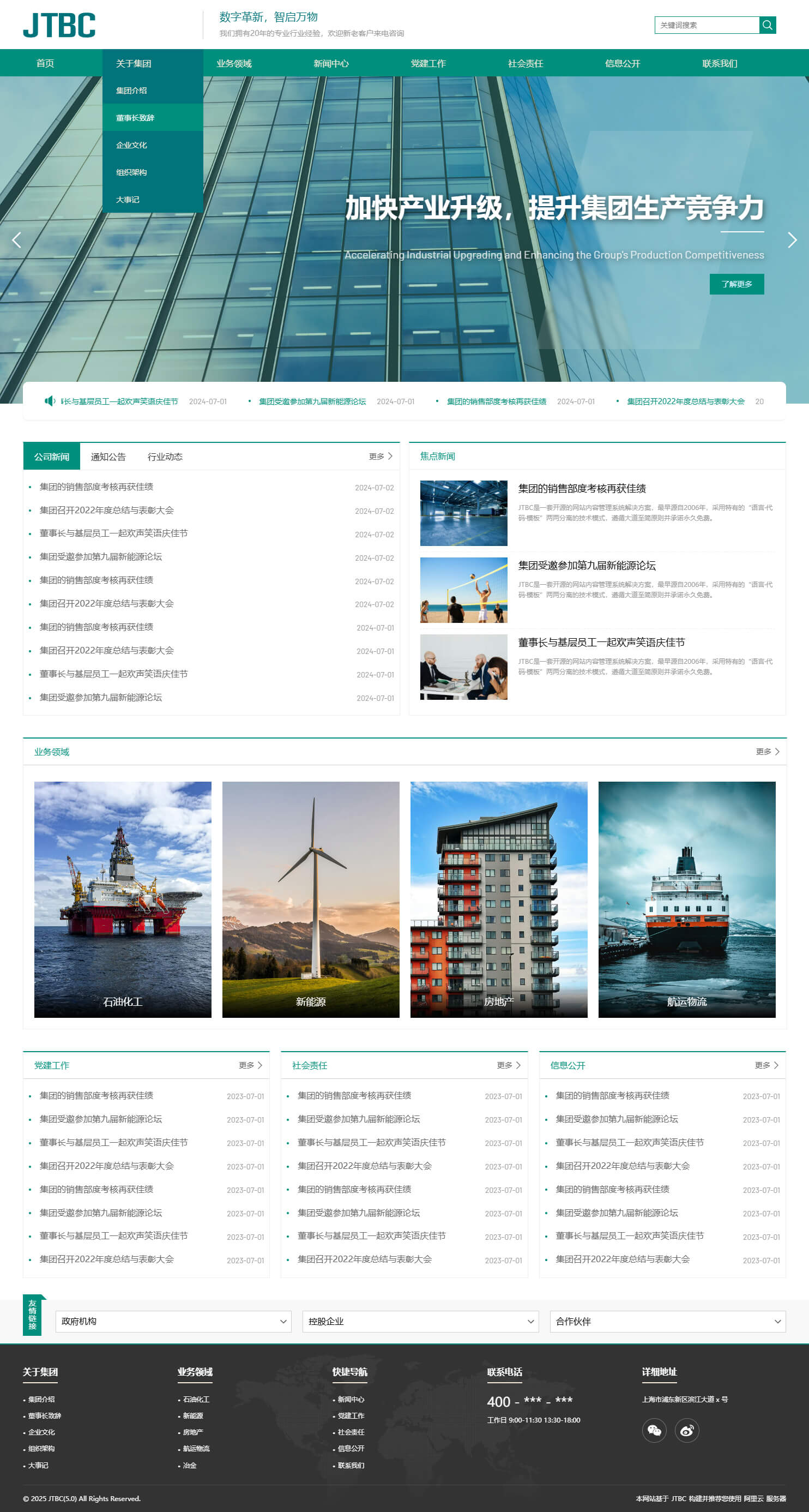
Task: Click the keyword search input field
Action: click(707, 25)
